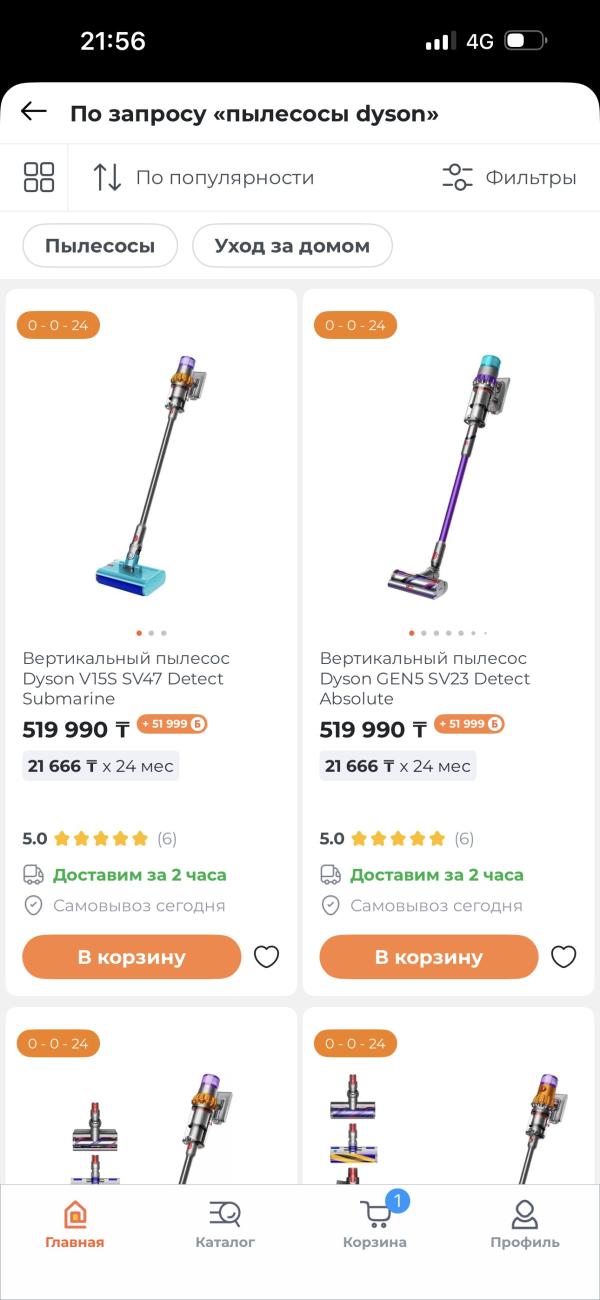Open the Profile tab icon

[524, 1214]
